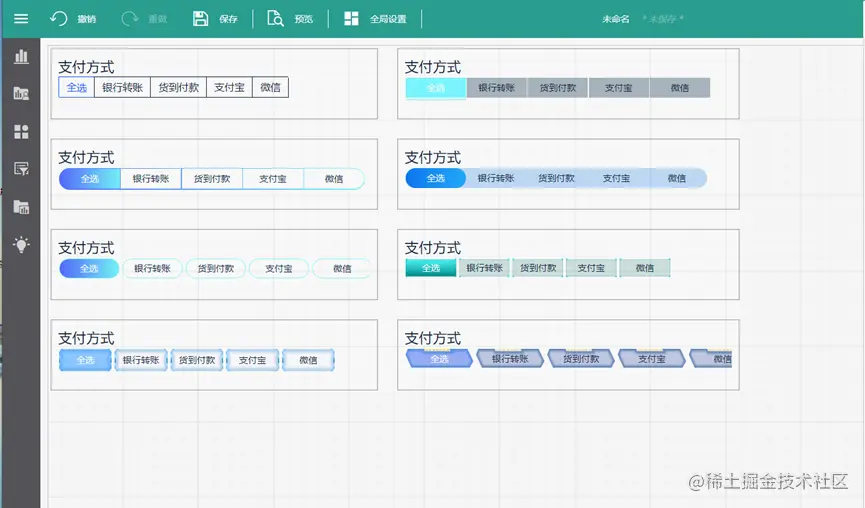Select gray 微信 button
Image resolution: width=865 pixels, height=508 pixels.
click(x=680, y=88)
